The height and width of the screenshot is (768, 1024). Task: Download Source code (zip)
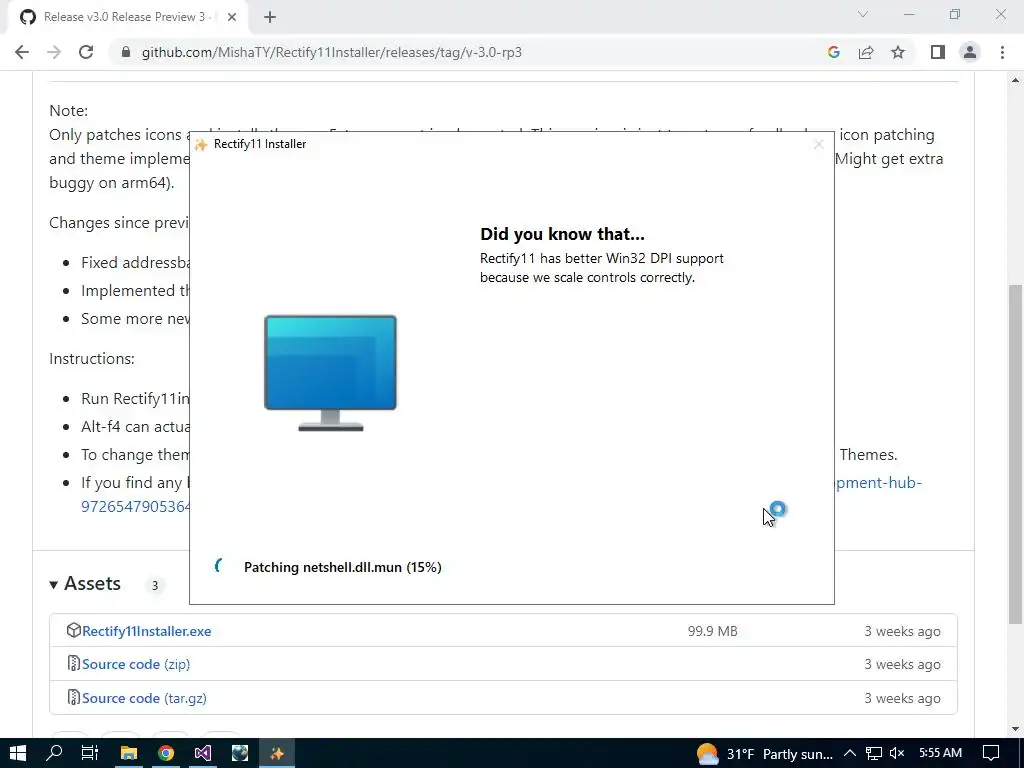pos(136,664)
